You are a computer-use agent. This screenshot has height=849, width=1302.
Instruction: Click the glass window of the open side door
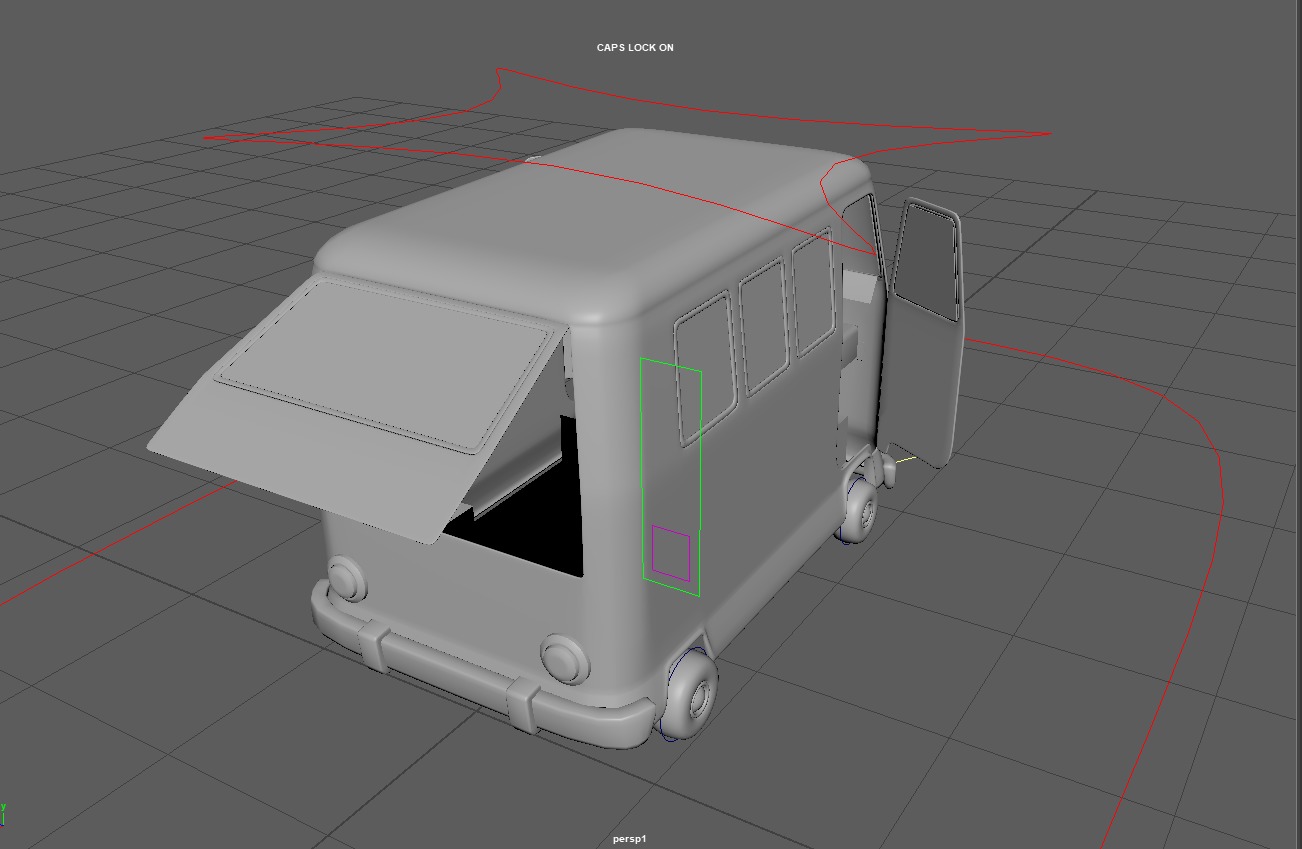[x=927, y=262]
